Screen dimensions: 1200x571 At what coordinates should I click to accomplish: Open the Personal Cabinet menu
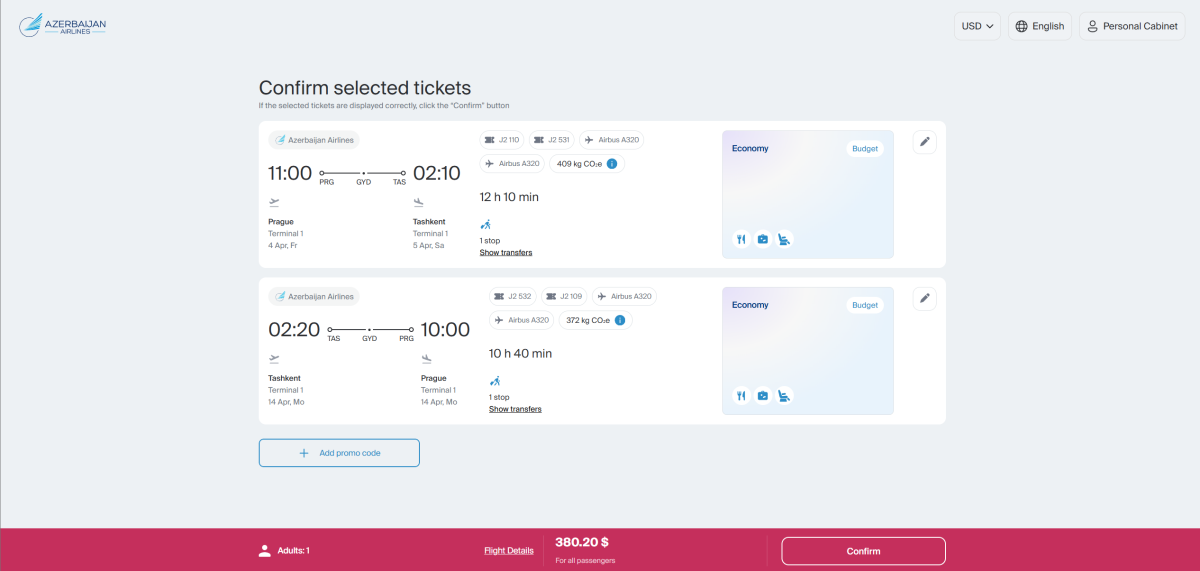click(x=1132, y=26)
